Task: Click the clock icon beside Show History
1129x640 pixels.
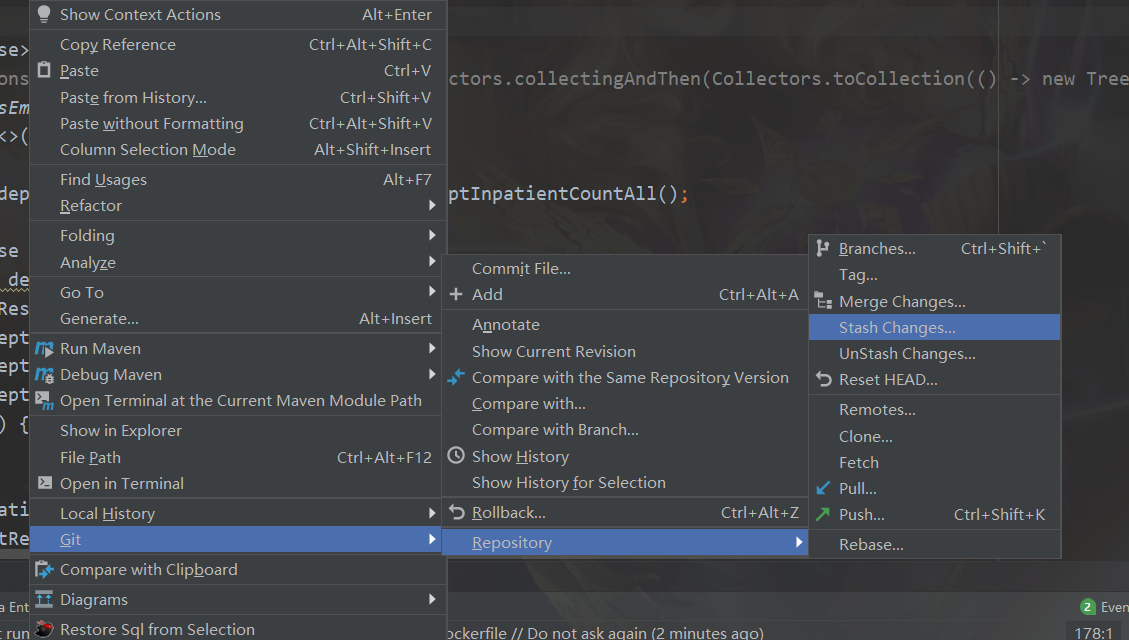Action: tap(456, 457)
